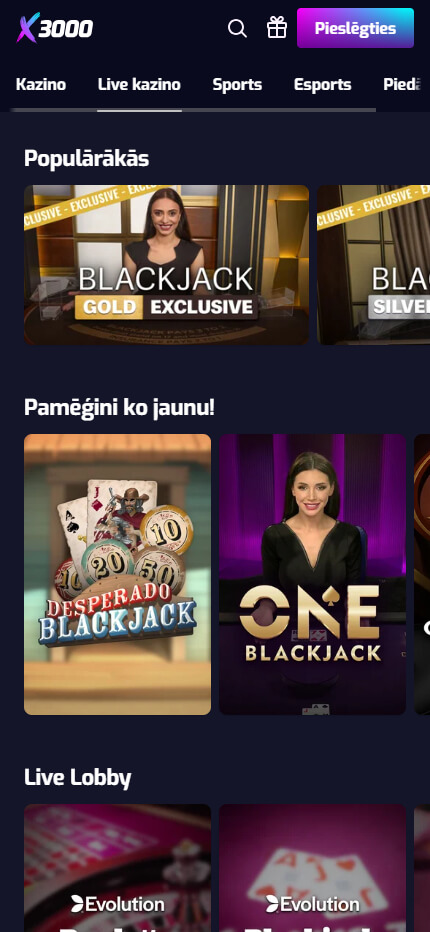Click the navigation tabs scroll indicator bar

point(193,110)
